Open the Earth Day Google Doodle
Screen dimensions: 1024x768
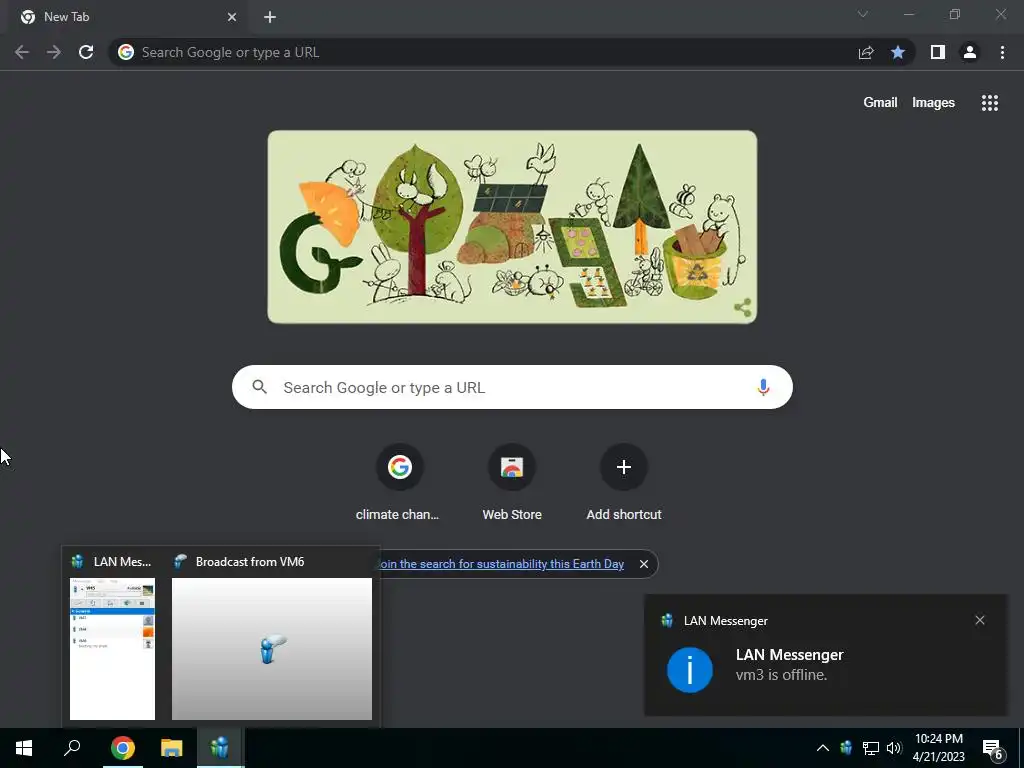click(512, 227)
